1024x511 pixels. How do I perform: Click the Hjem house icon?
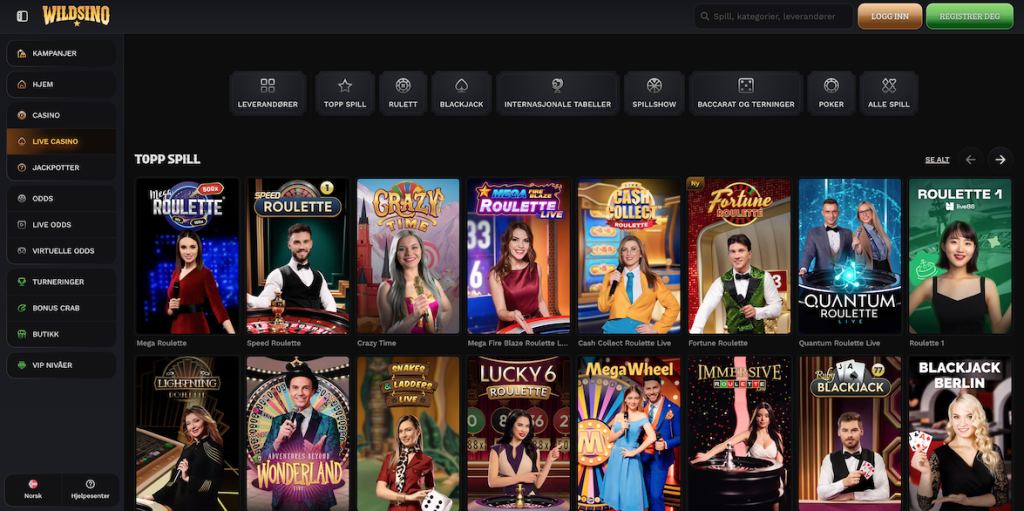22,84
